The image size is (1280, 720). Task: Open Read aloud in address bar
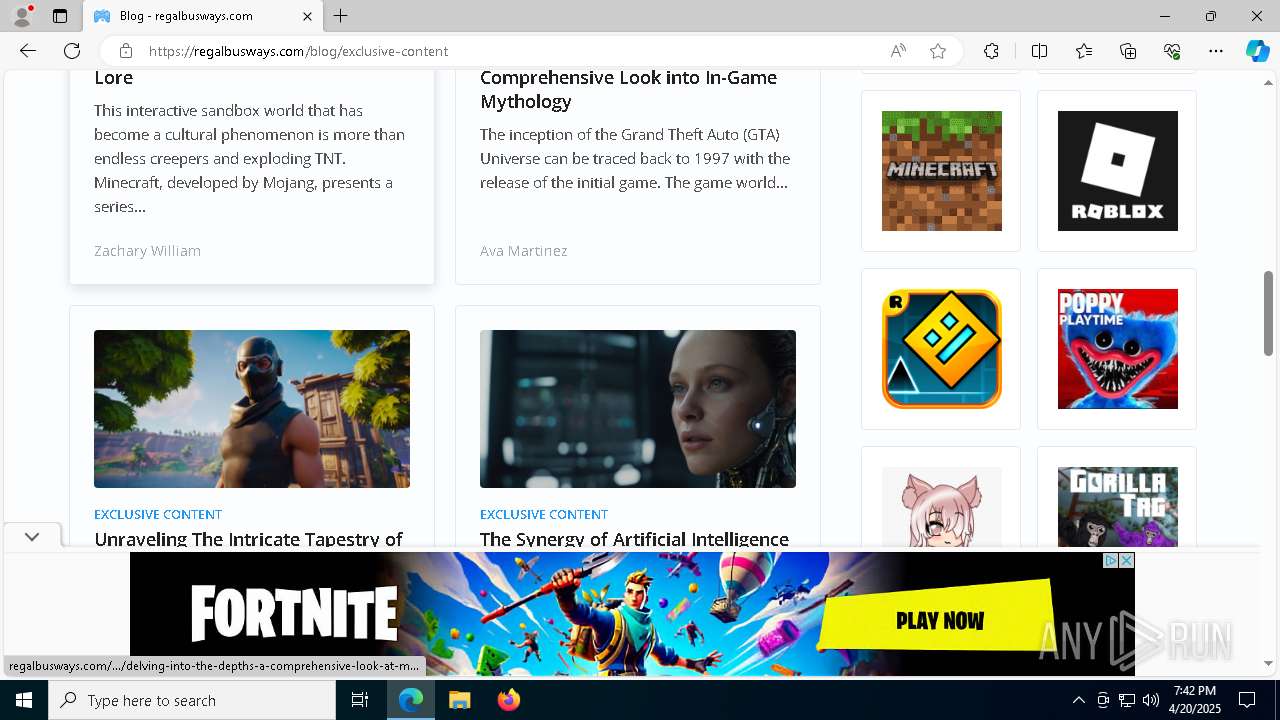pos(898,51)
